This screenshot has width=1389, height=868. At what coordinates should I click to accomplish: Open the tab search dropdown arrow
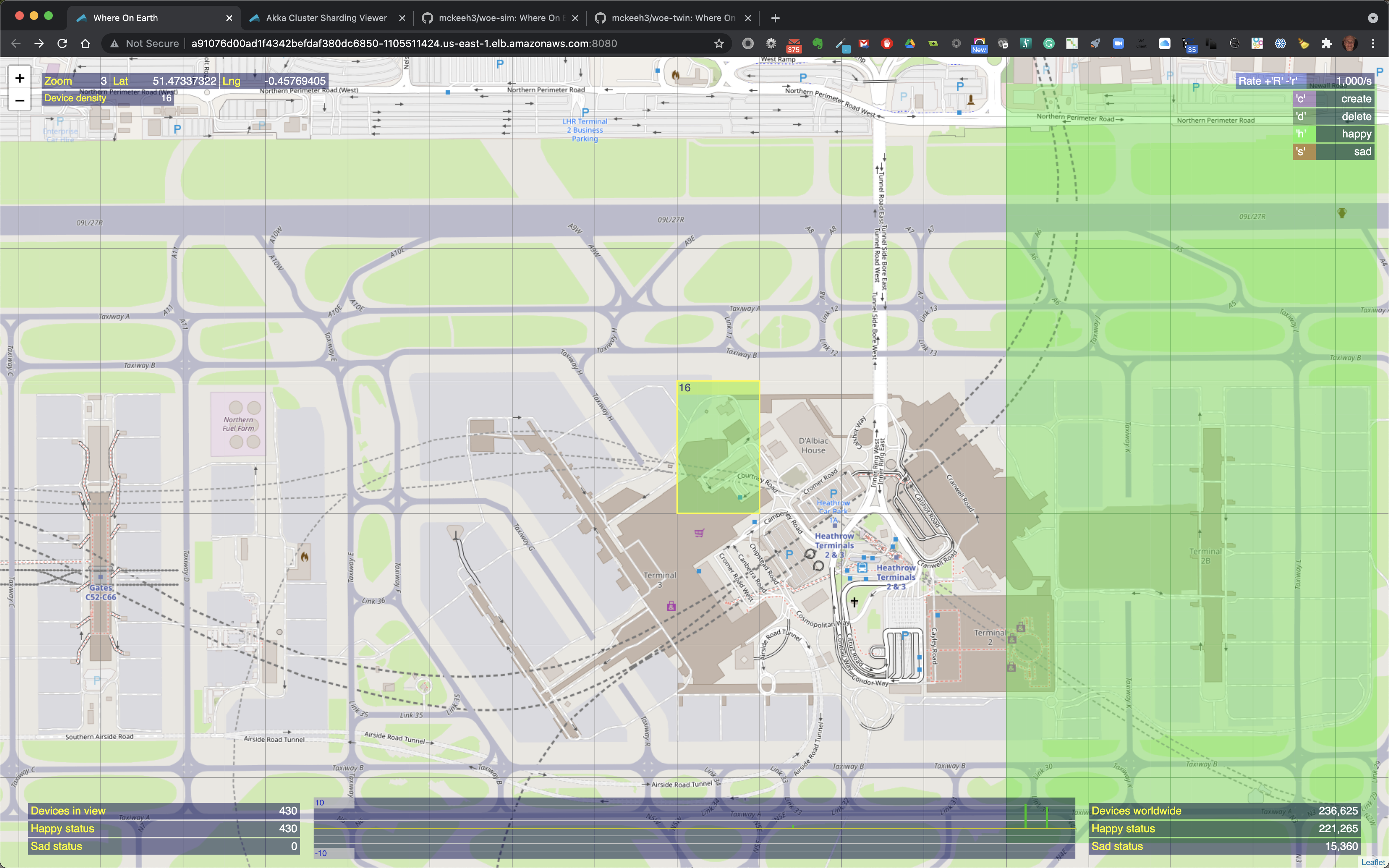tap(1372, 18)
